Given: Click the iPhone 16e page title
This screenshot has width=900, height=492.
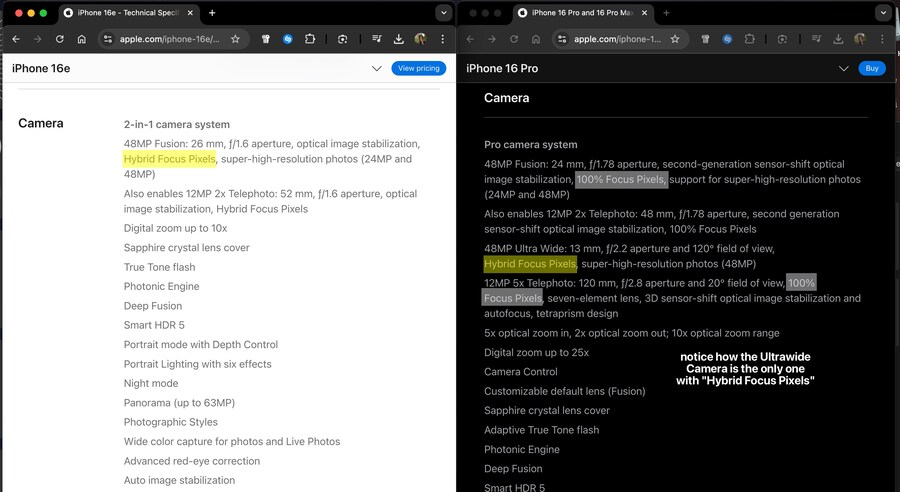Looking at the screenshot, I should (41, 68).
